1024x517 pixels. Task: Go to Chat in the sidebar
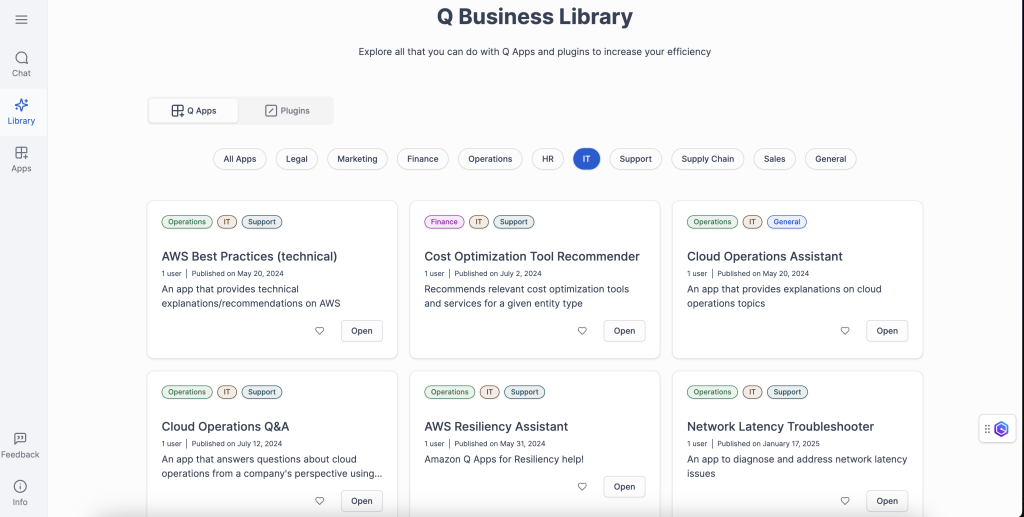22,65
